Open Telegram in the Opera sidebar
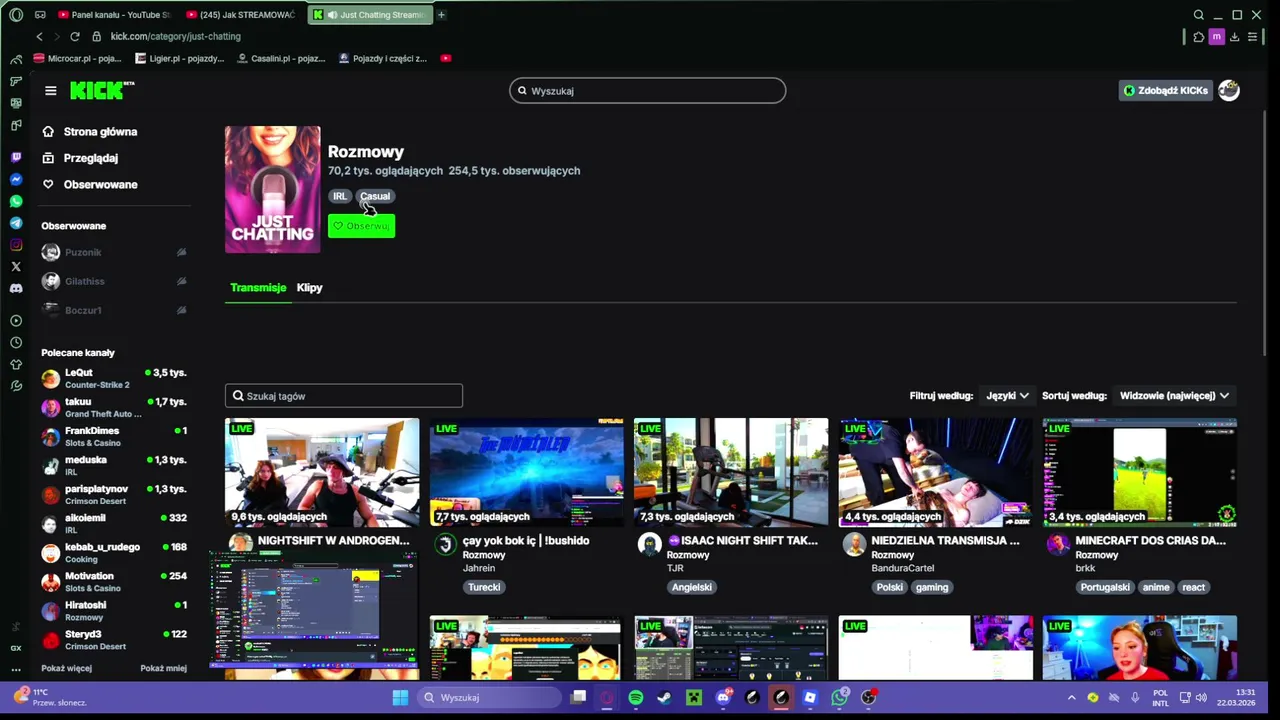This screenshot has height=720, width=1280. pos(16,223)
